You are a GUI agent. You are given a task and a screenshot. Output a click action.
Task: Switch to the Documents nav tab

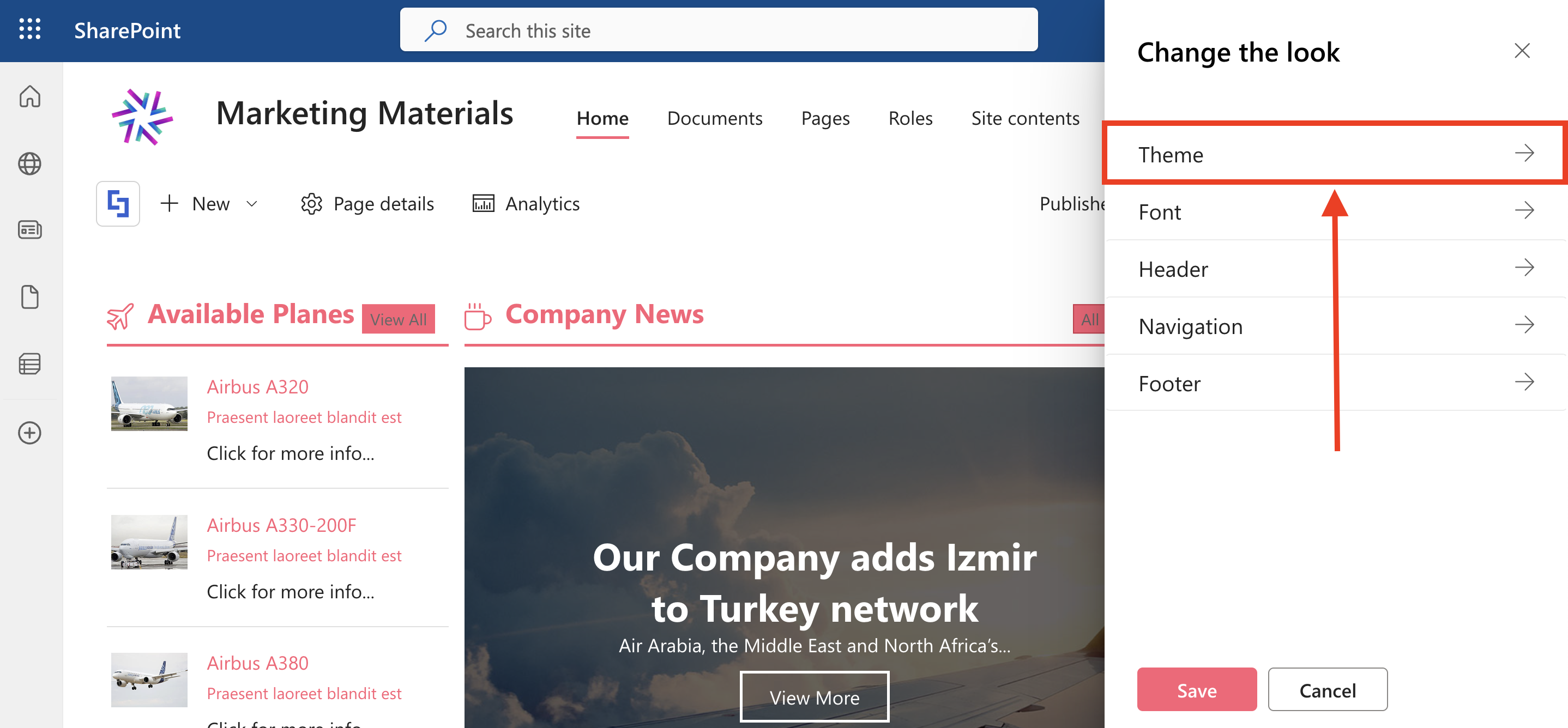coord(715,118)
